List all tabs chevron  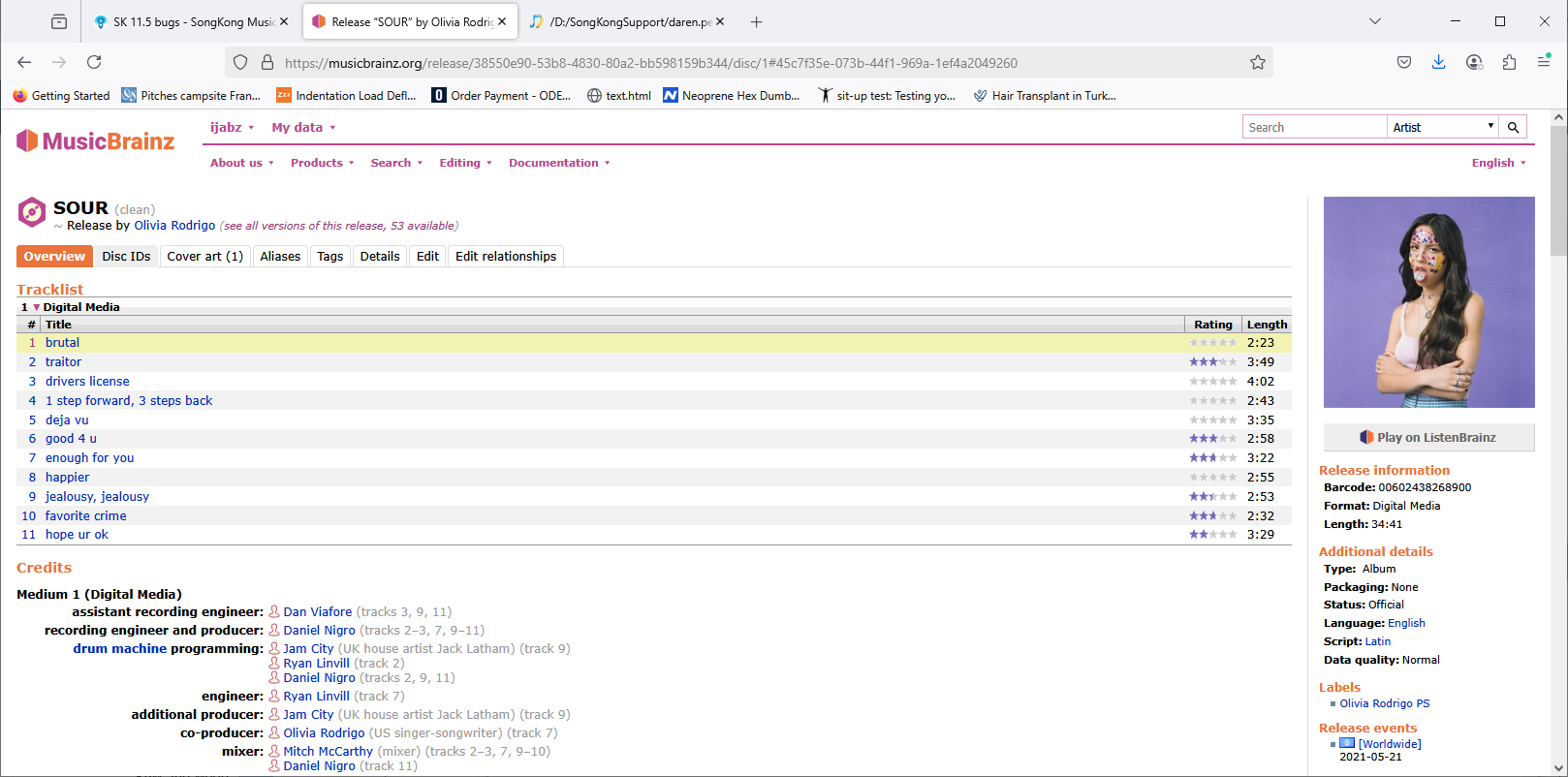tap(1375, 21)
